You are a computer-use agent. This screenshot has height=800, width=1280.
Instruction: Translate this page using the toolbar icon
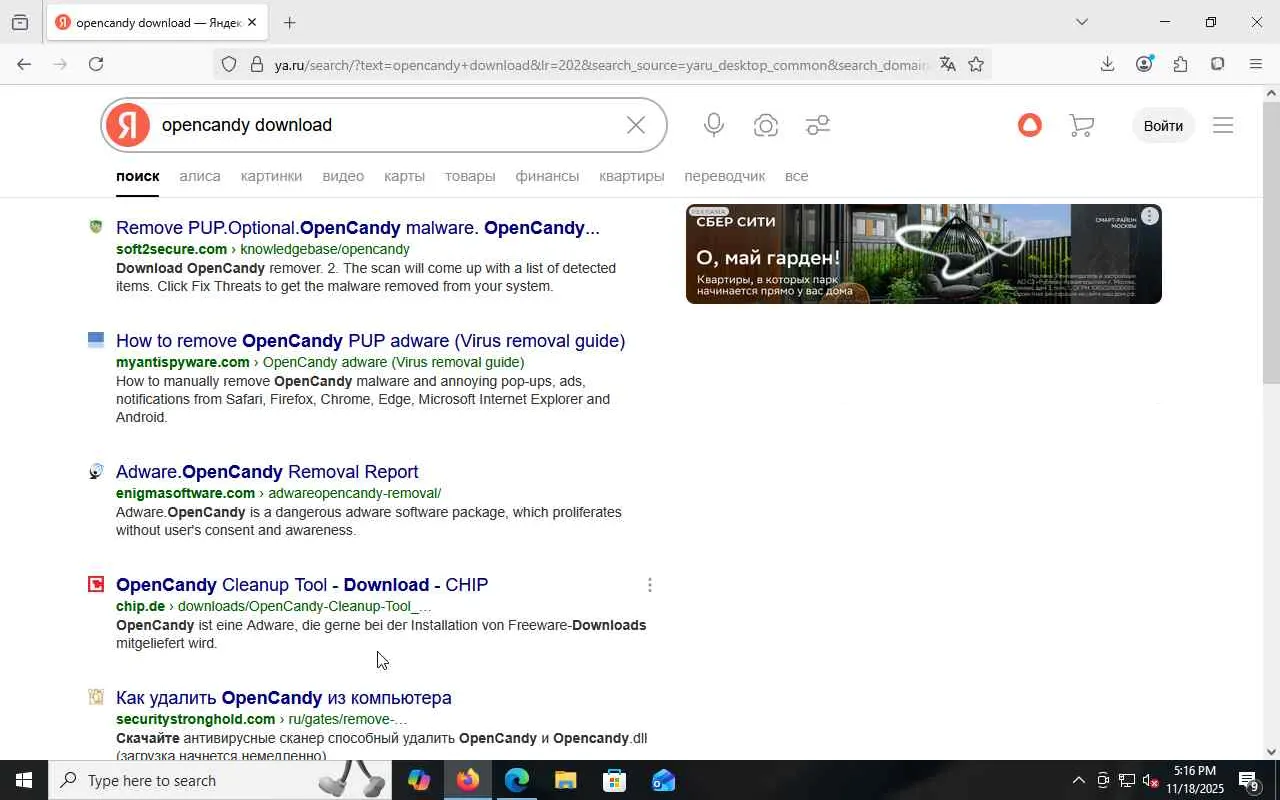[948, 65]
